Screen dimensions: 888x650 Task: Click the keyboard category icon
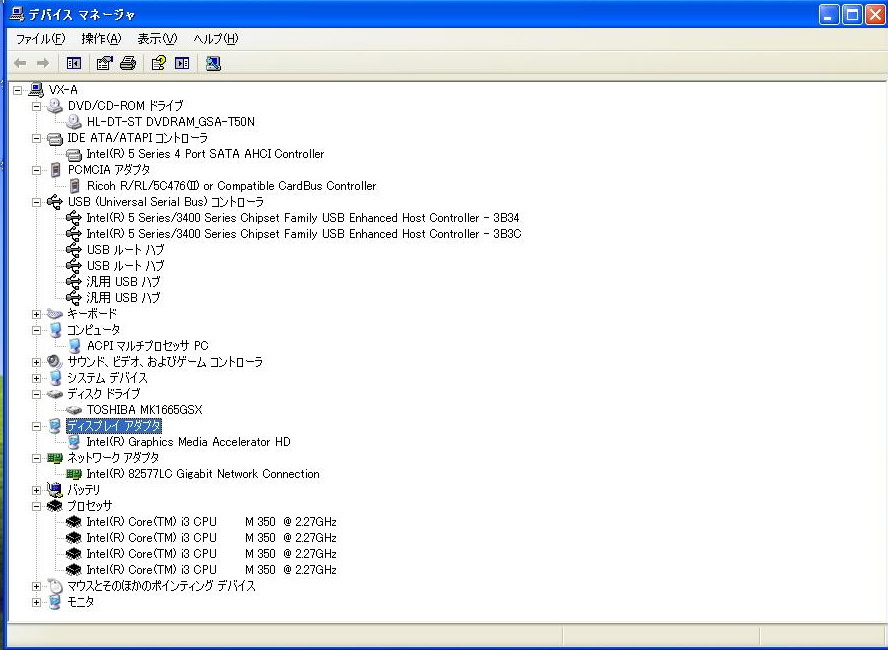(x=54, y=314)
